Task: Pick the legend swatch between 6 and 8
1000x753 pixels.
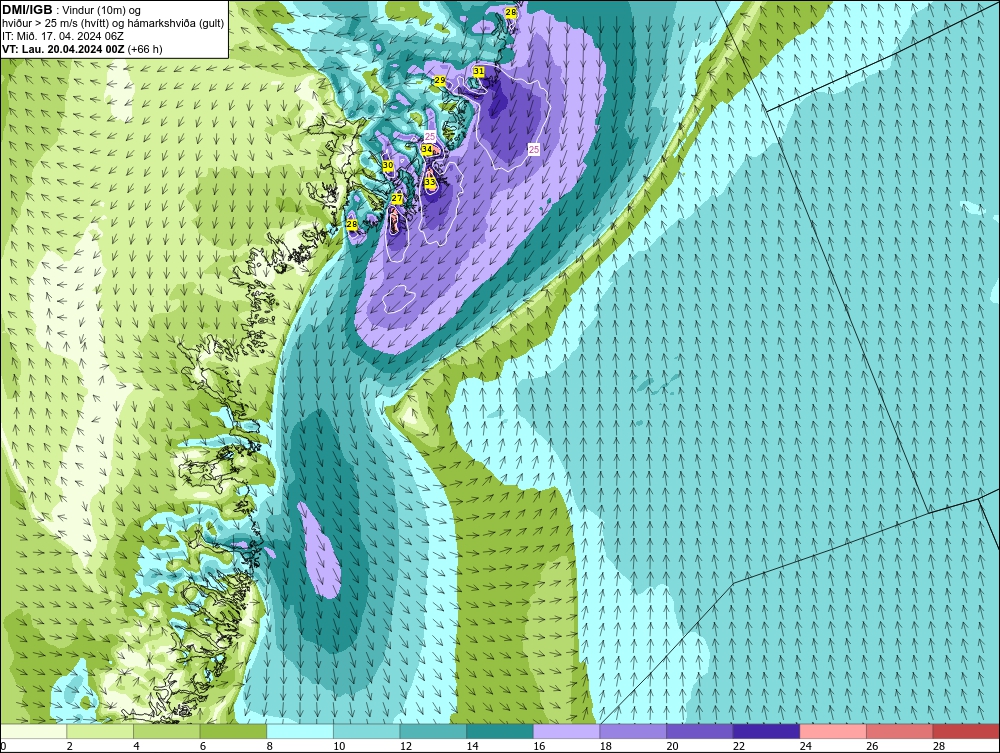Action: coord(233,731)
